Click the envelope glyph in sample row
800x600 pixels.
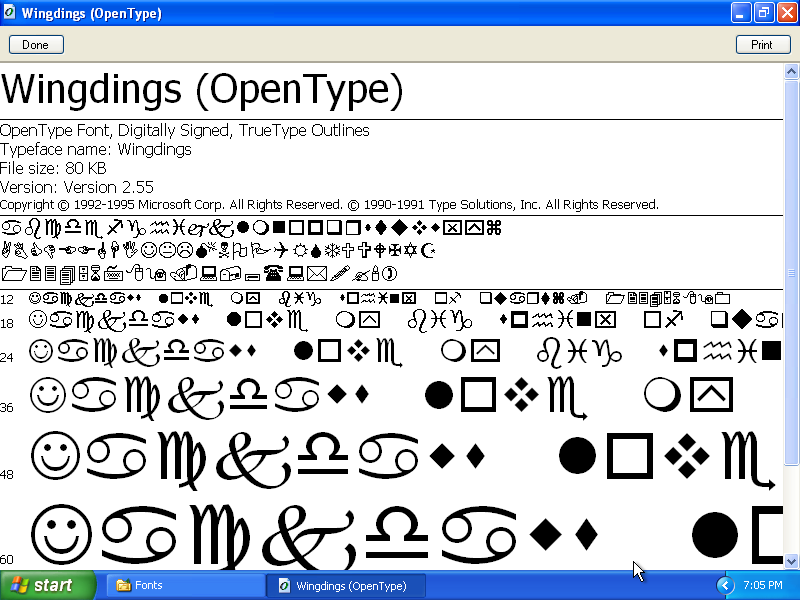[x=317, y=274]
